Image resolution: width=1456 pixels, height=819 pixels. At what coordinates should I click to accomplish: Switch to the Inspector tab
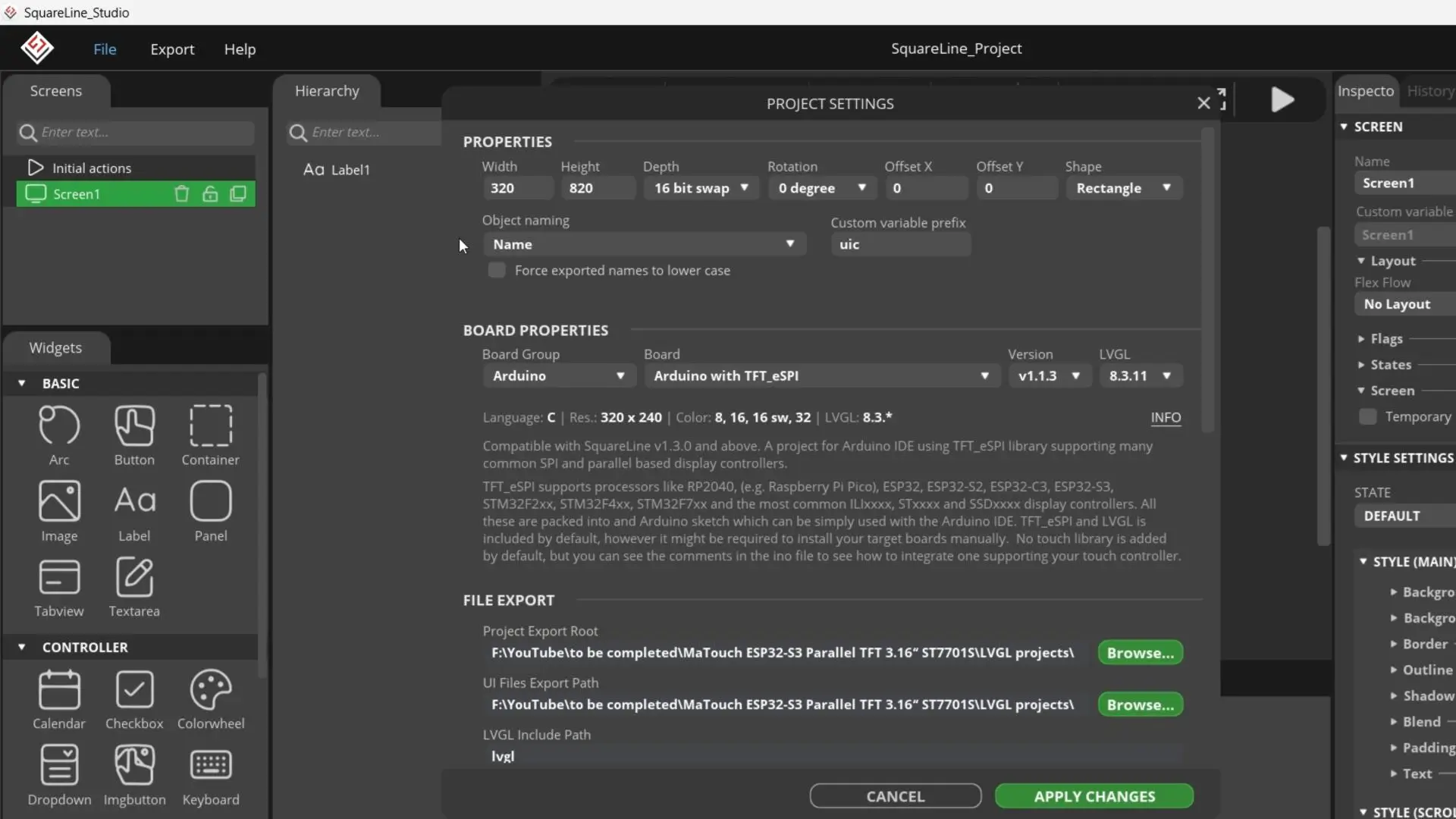tap(1366, 91)
